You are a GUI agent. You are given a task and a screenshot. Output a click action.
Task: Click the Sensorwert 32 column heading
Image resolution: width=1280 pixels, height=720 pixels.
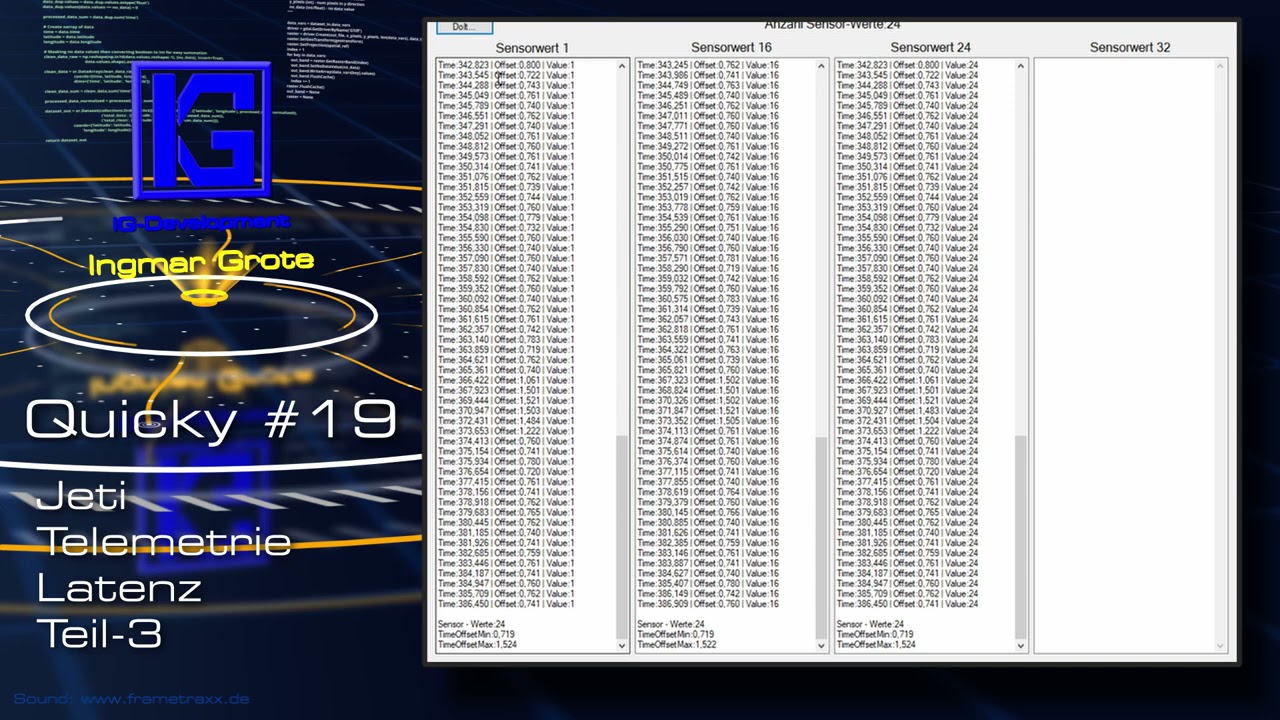tap(1130, 48)
